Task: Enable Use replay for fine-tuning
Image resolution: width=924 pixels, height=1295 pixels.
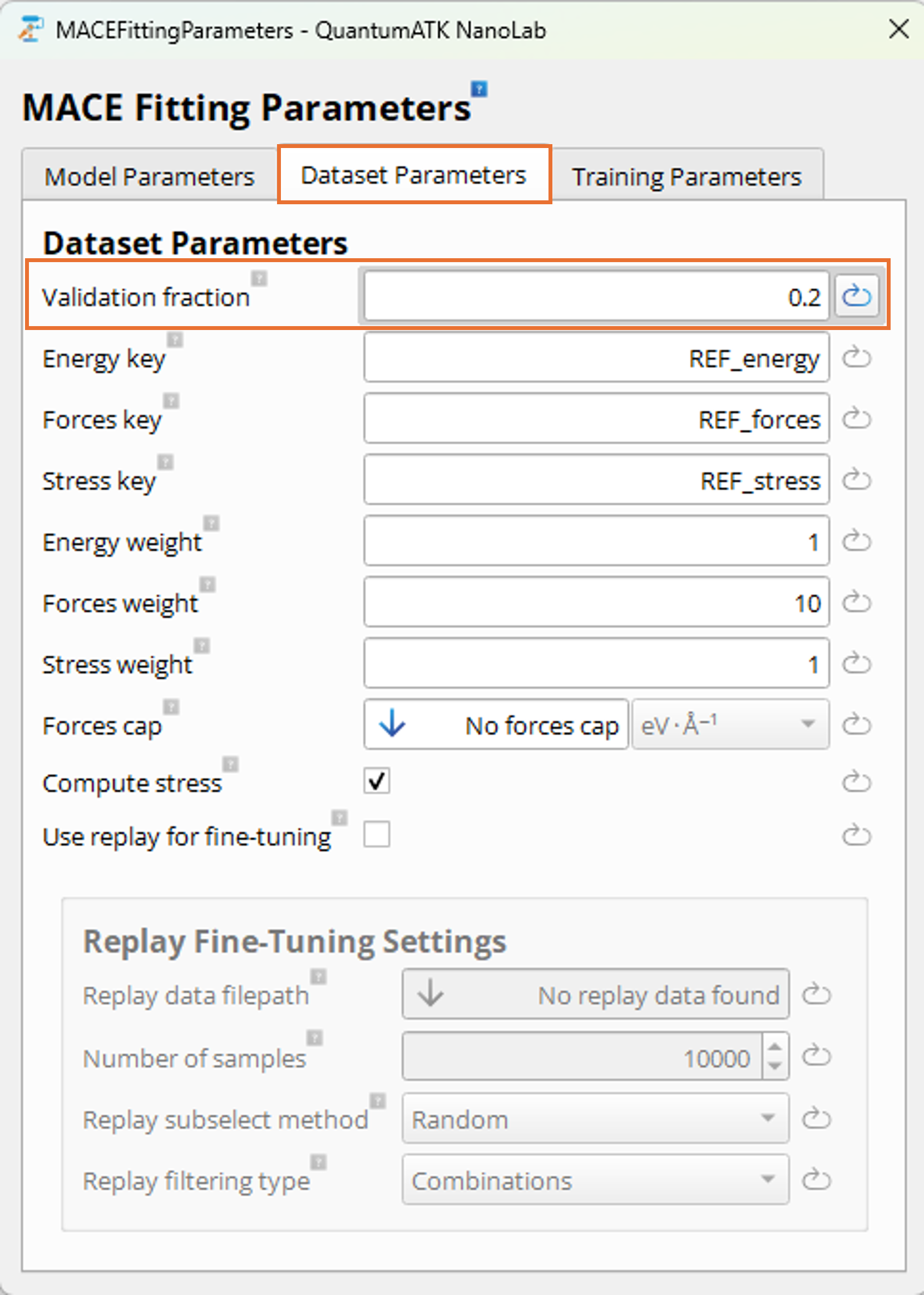Action: (377, 835)
